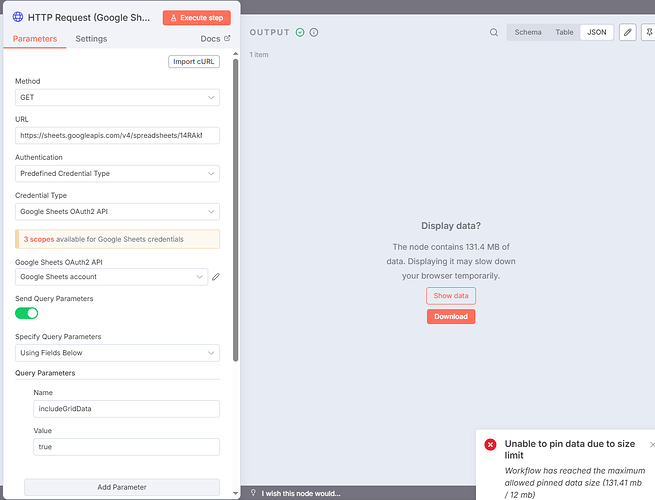Click the parameters panel scrollbar thumb
The width and height of the screenshot is (655, 500).
[236, 210]
